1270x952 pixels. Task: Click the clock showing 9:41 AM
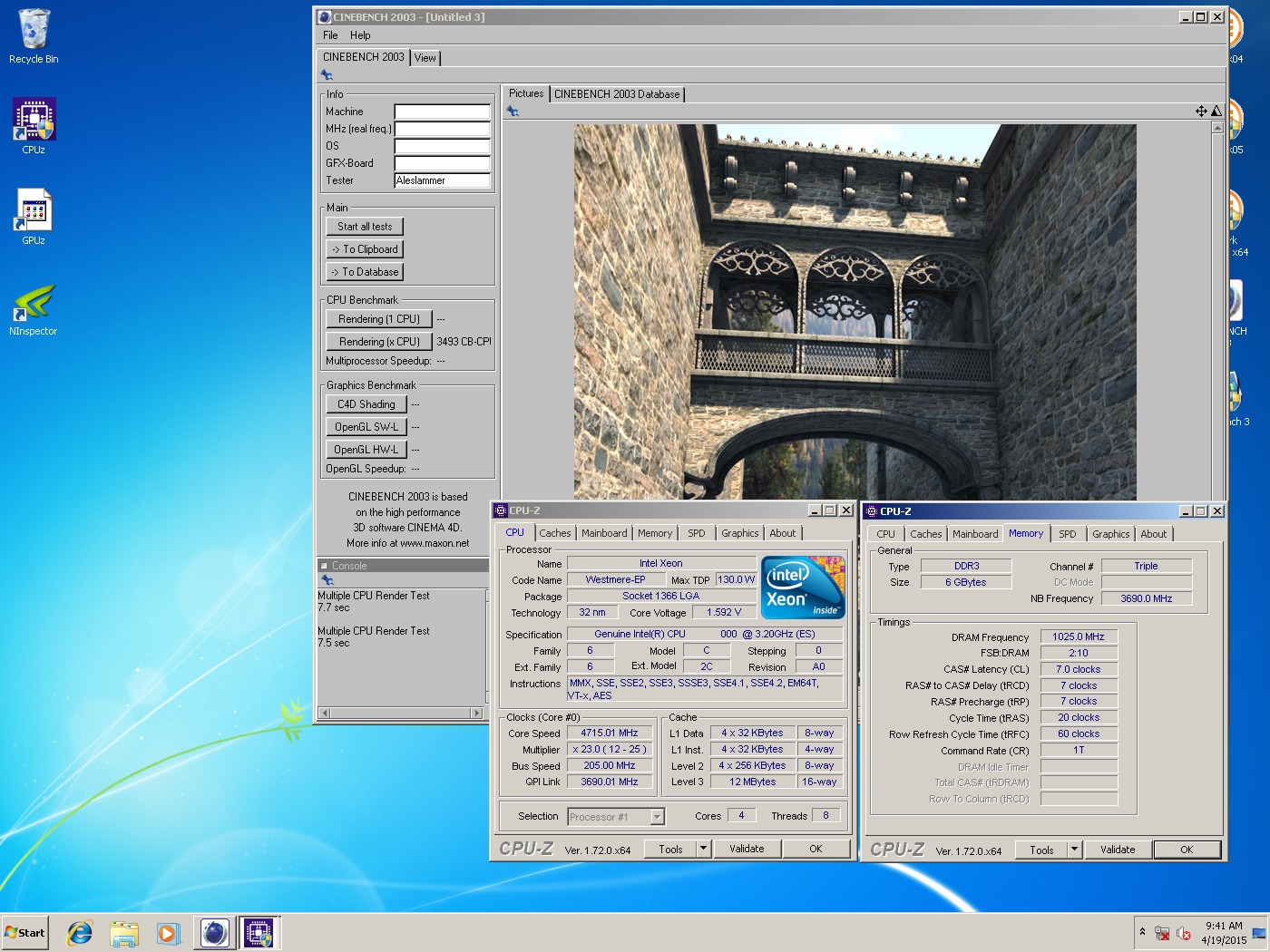[1224, 926]
